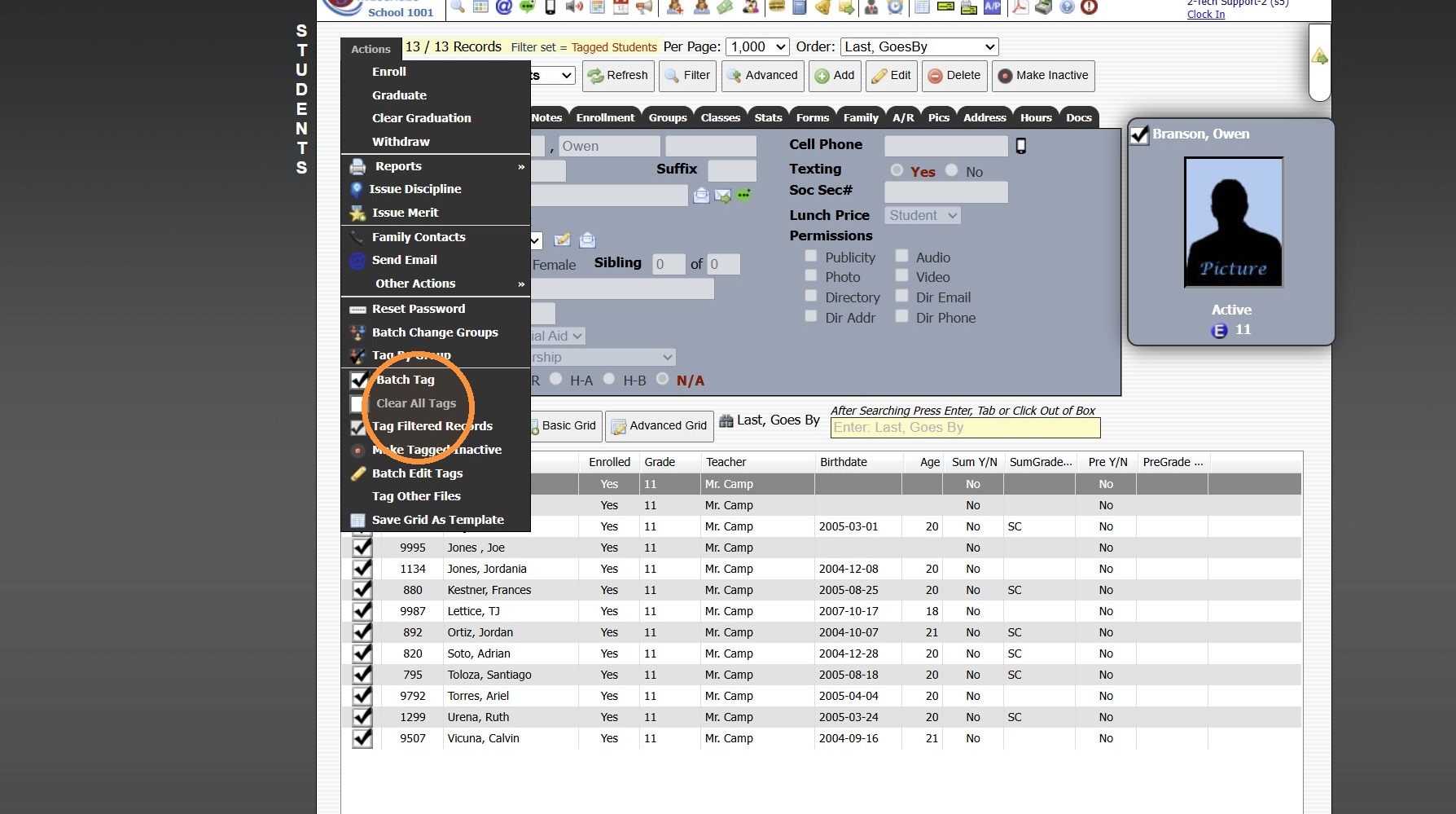
Task: Click the Advanced Grid button
Action: click(x=660, y=426)
